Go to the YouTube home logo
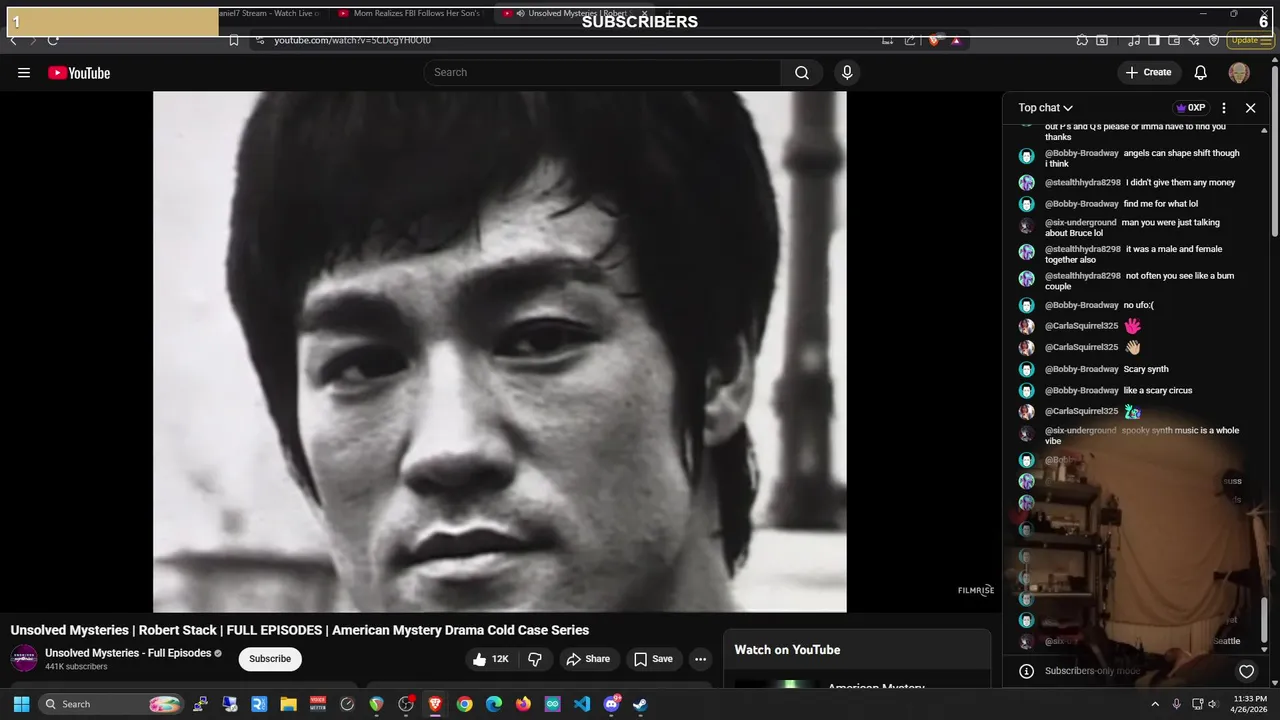The height and width of the screenshot is (720, 1280). tap(79, 73)
